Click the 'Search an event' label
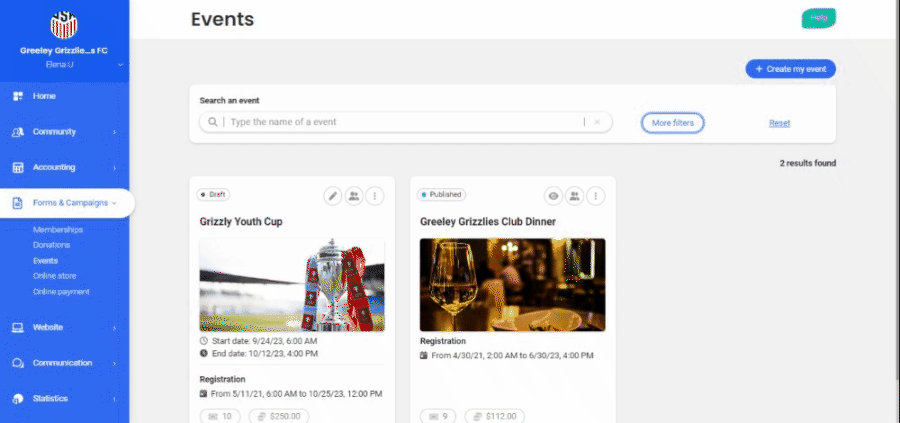Image resolution: width=900 pixels, height=423 pixels. point(230,100)
